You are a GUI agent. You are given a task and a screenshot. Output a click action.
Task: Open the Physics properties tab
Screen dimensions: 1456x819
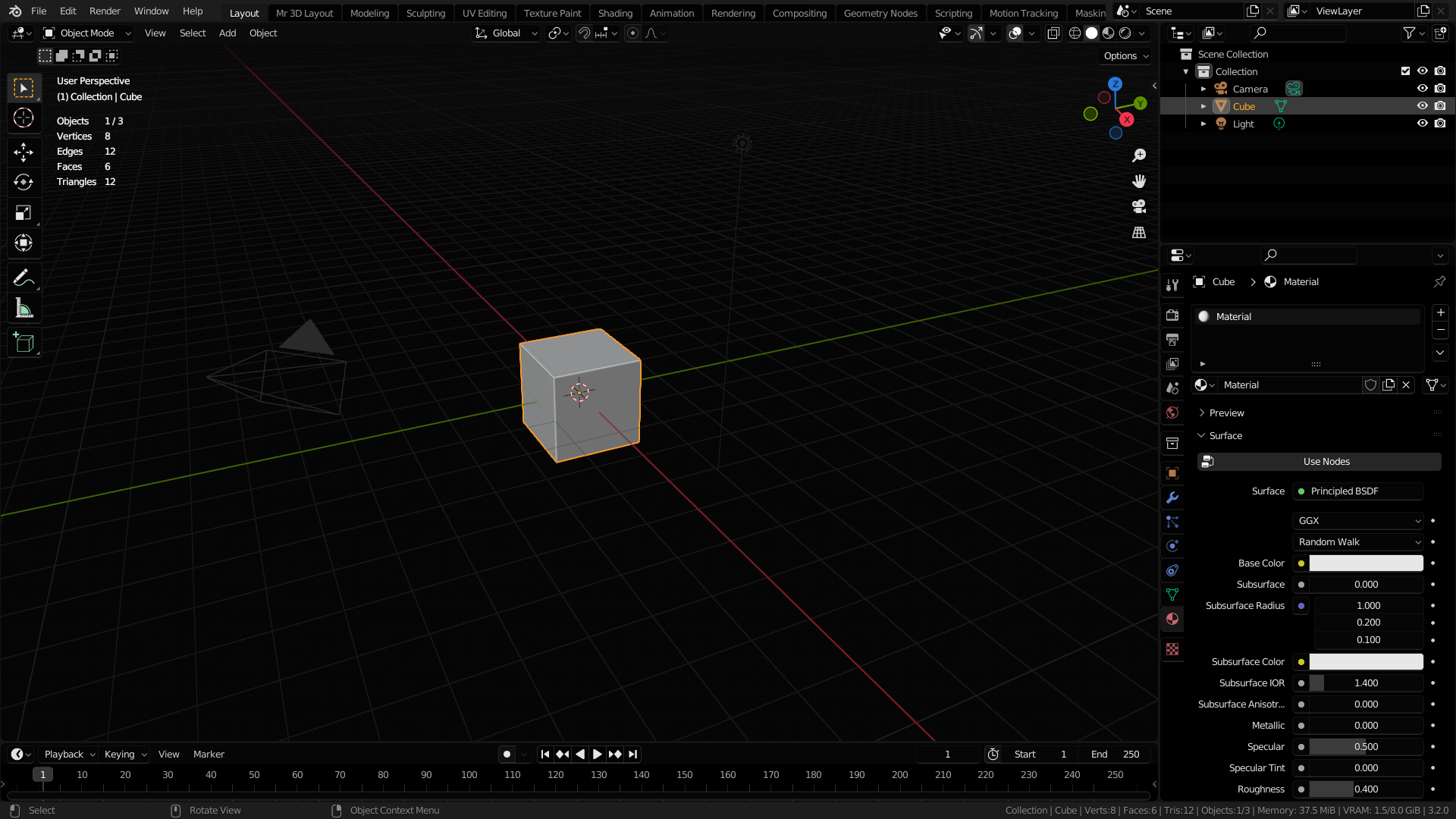(x=1172, y=546)
